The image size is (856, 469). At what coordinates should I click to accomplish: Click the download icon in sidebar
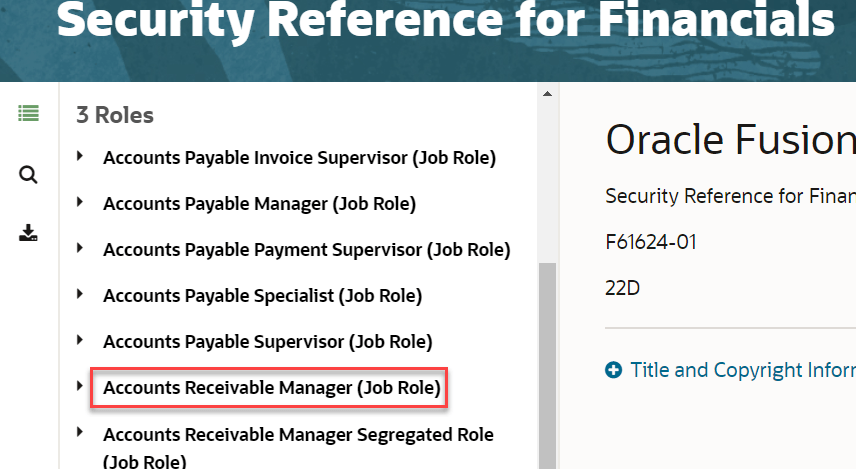point(28,233)
